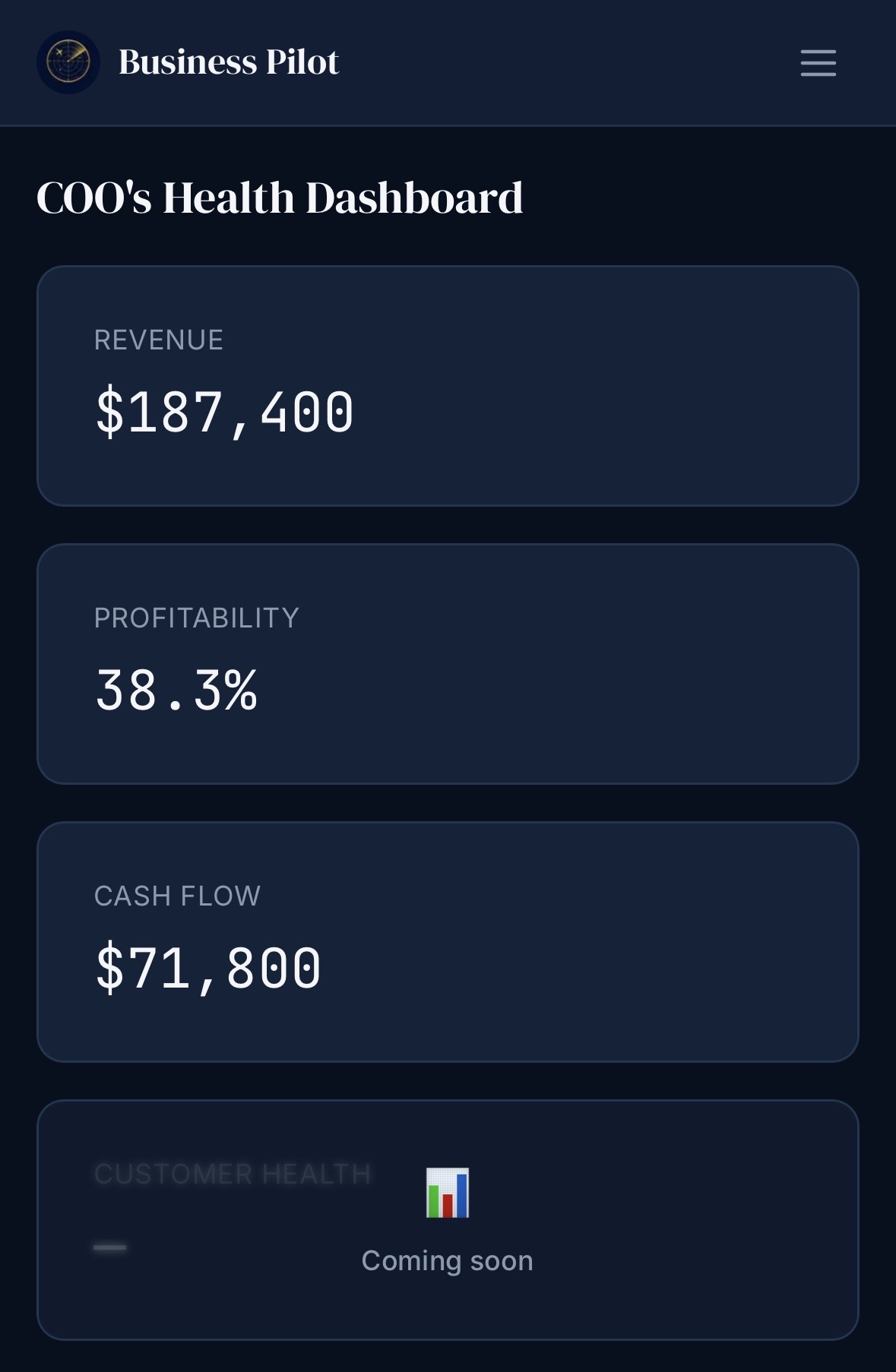Open the Cash Flow card

(x=448, y=942)
